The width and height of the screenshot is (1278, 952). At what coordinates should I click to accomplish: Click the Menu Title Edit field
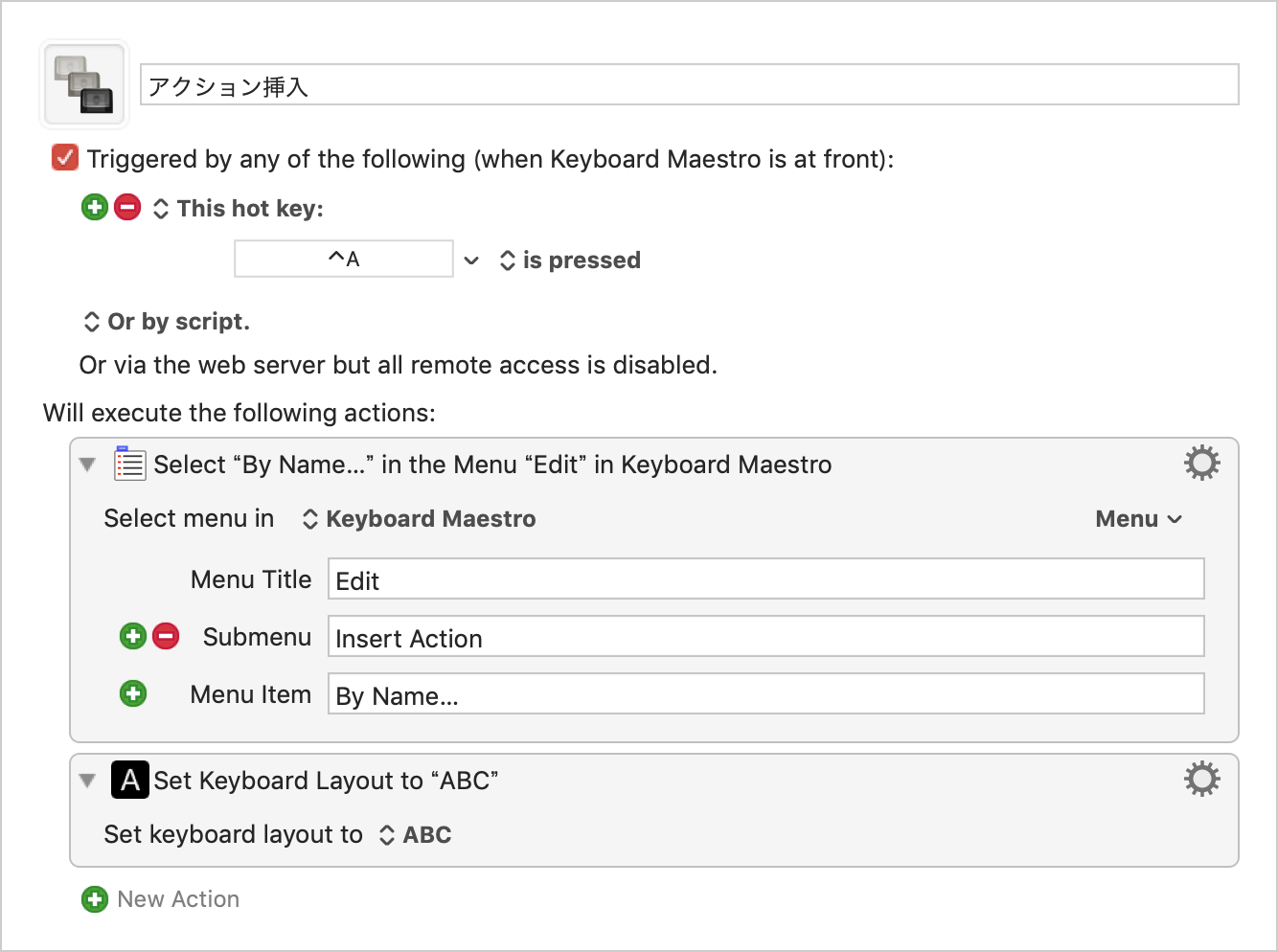pos(765,579)
